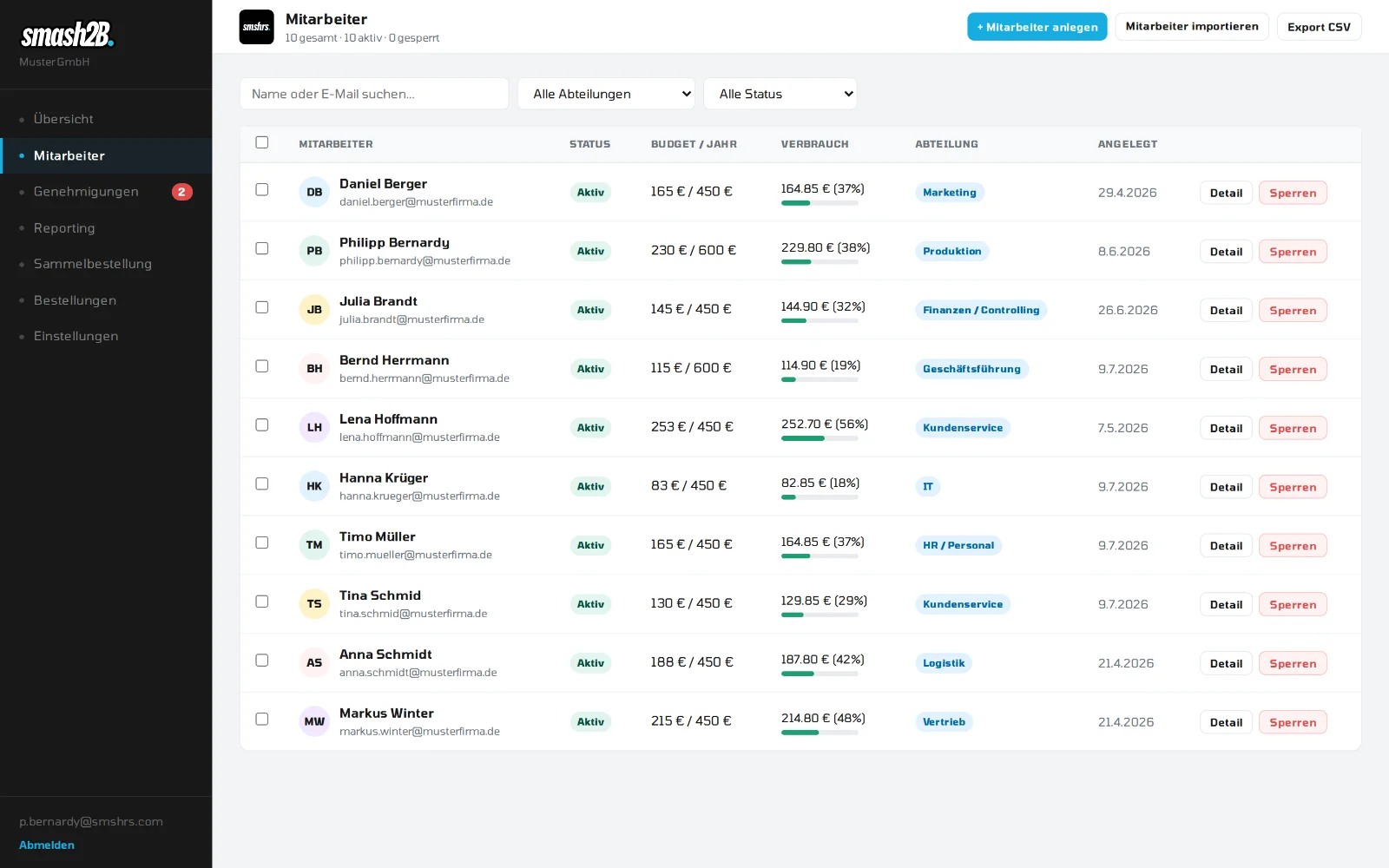Open Reporting in sidebar
The image size is (1389, 868).
pyautogui.click(x=106, y=228)
